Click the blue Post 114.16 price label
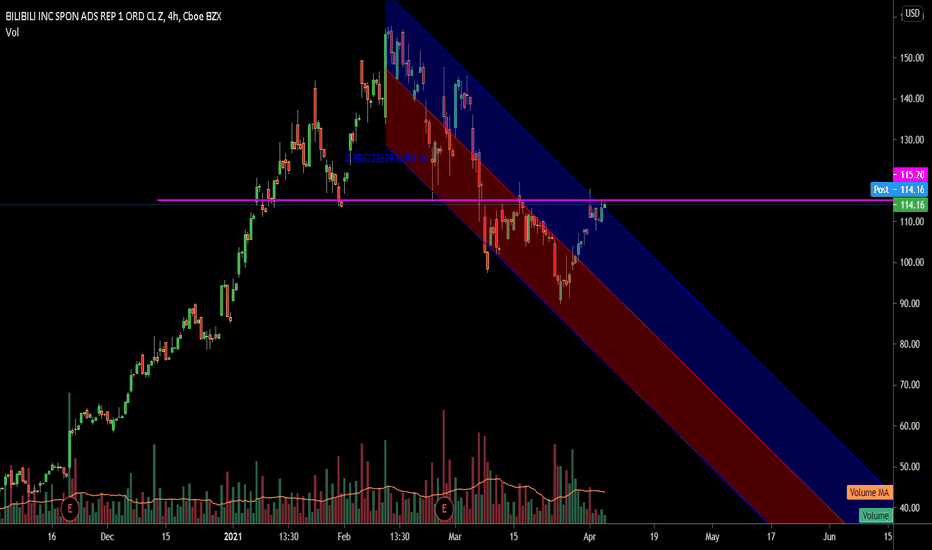Image resolution: width=932 pixels, height=550 pixels. click(899, 190)
